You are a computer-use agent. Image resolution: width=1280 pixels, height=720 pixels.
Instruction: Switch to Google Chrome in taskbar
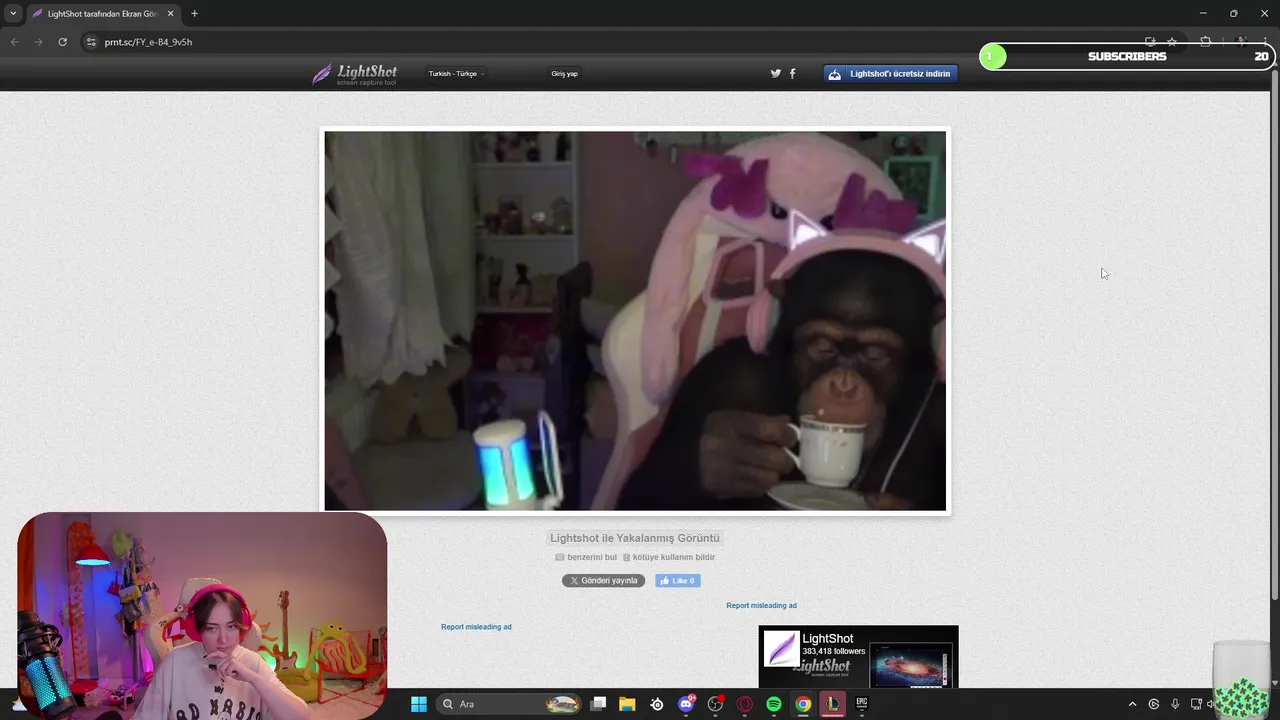click(803, 704)
